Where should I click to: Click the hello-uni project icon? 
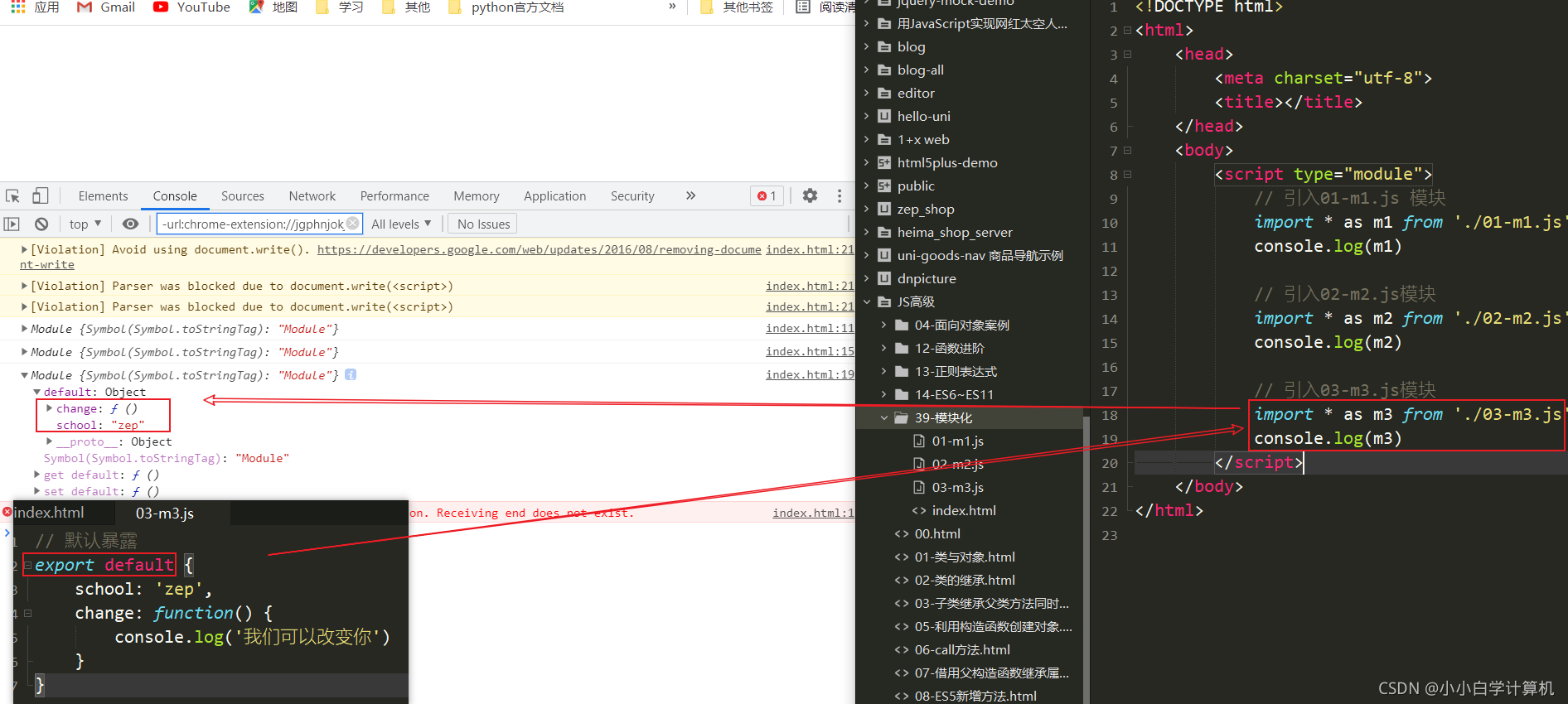[884, 116]
